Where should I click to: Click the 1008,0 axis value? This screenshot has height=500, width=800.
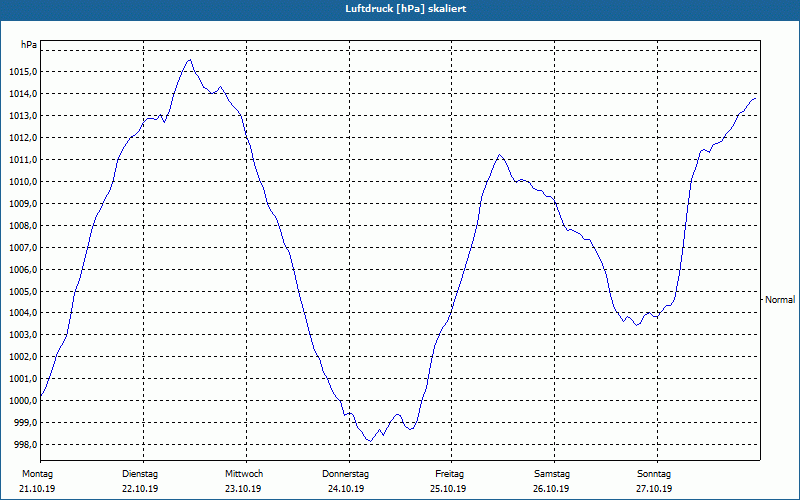pyautogui.click(x=23, y=226)
